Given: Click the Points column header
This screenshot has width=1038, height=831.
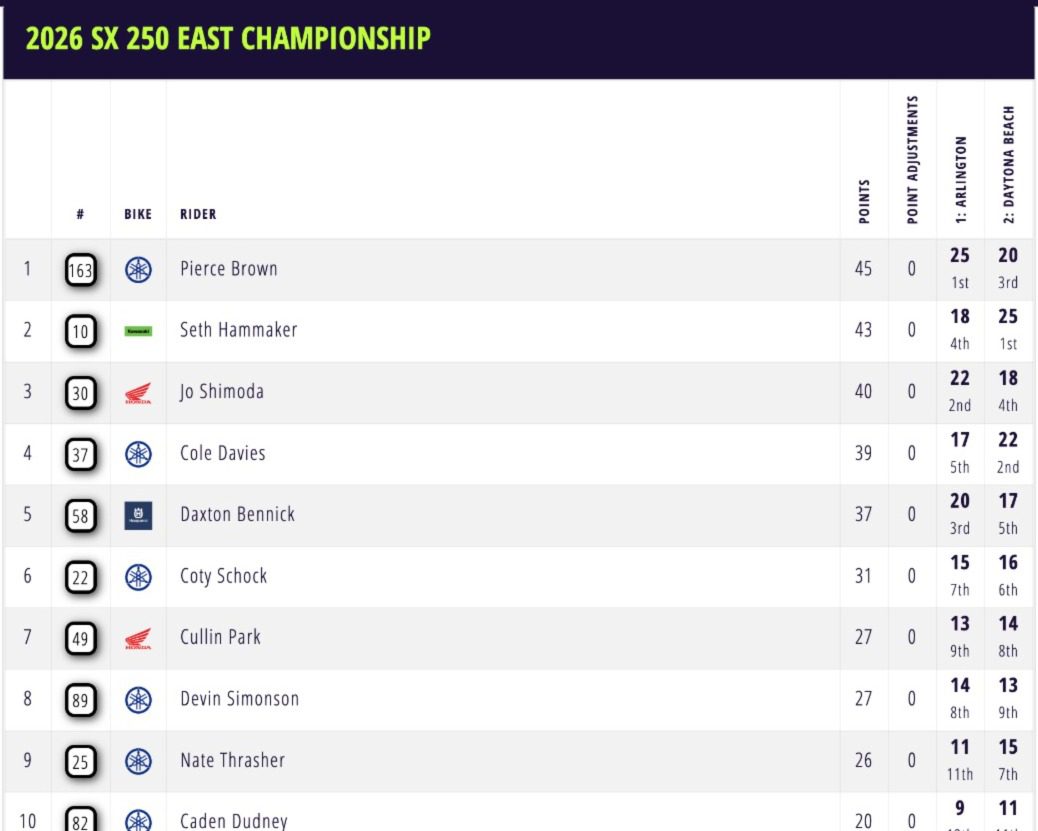Looking at the screenshot, I should (864, 200).
